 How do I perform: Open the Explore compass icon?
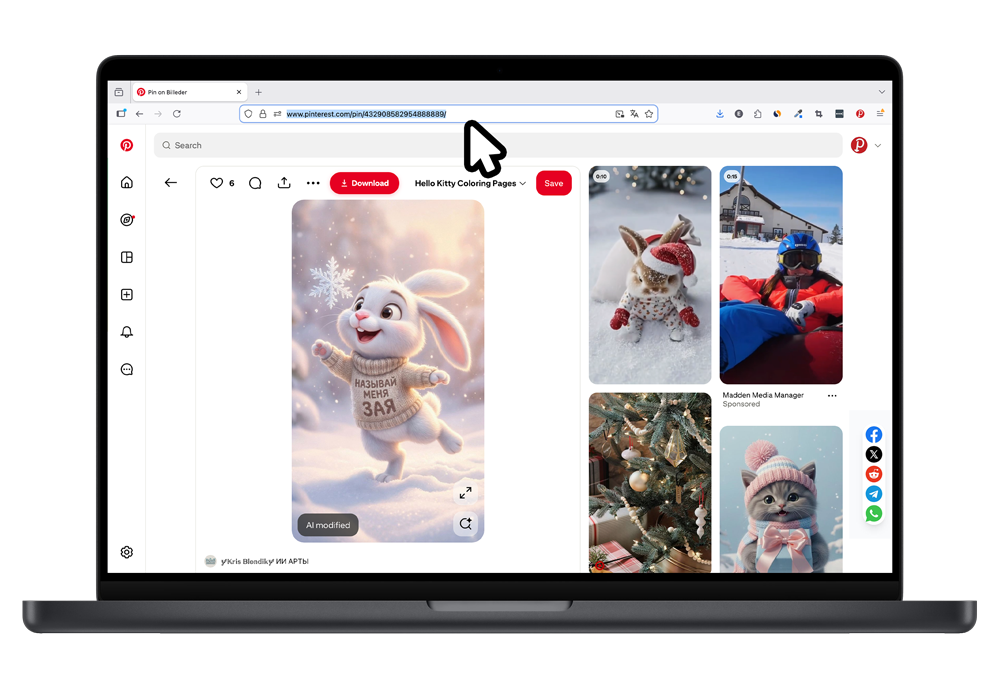point(127,220)
